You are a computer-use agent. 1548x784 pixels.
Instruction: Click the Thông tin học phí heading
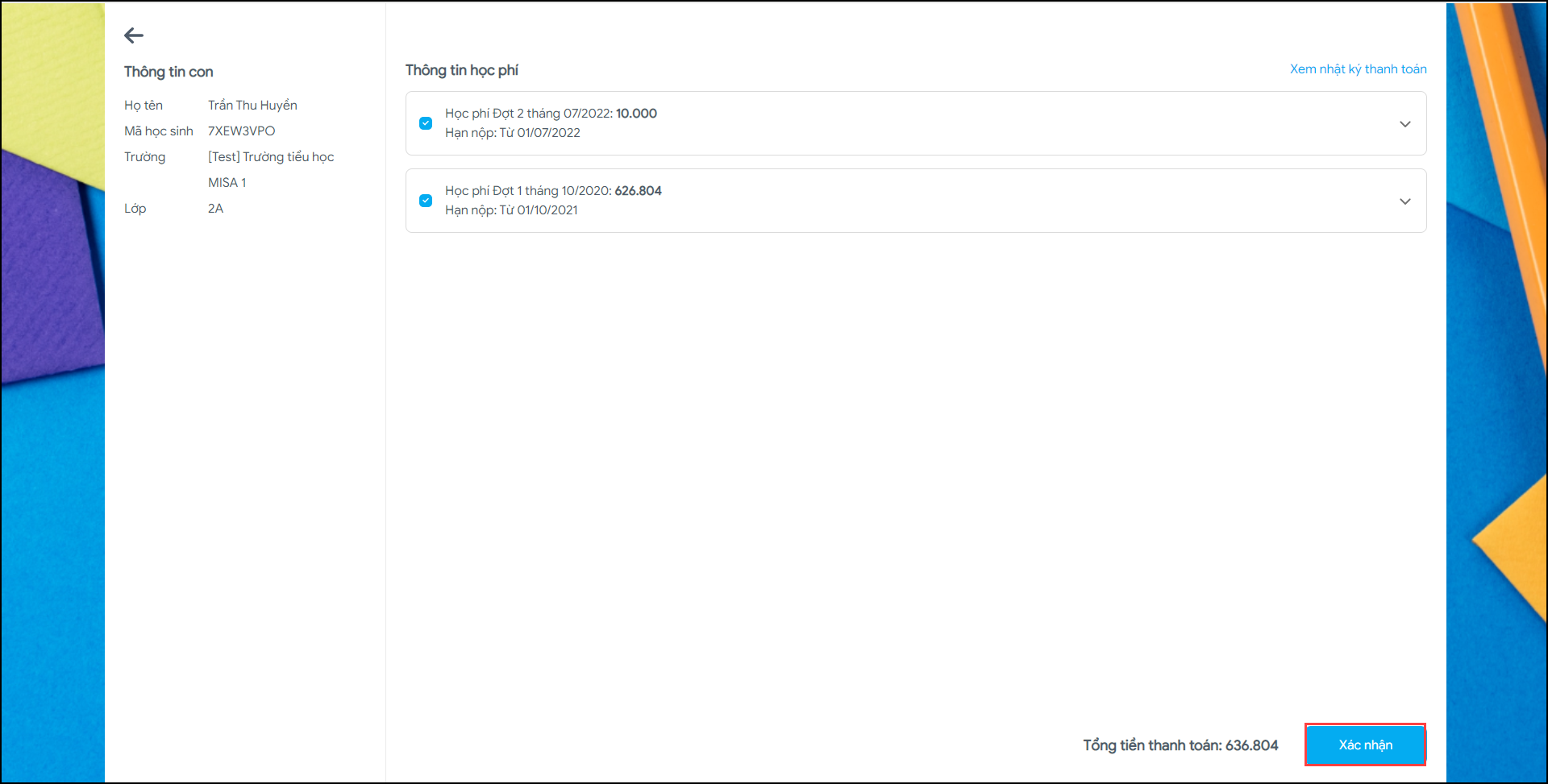tap(461, 70)
